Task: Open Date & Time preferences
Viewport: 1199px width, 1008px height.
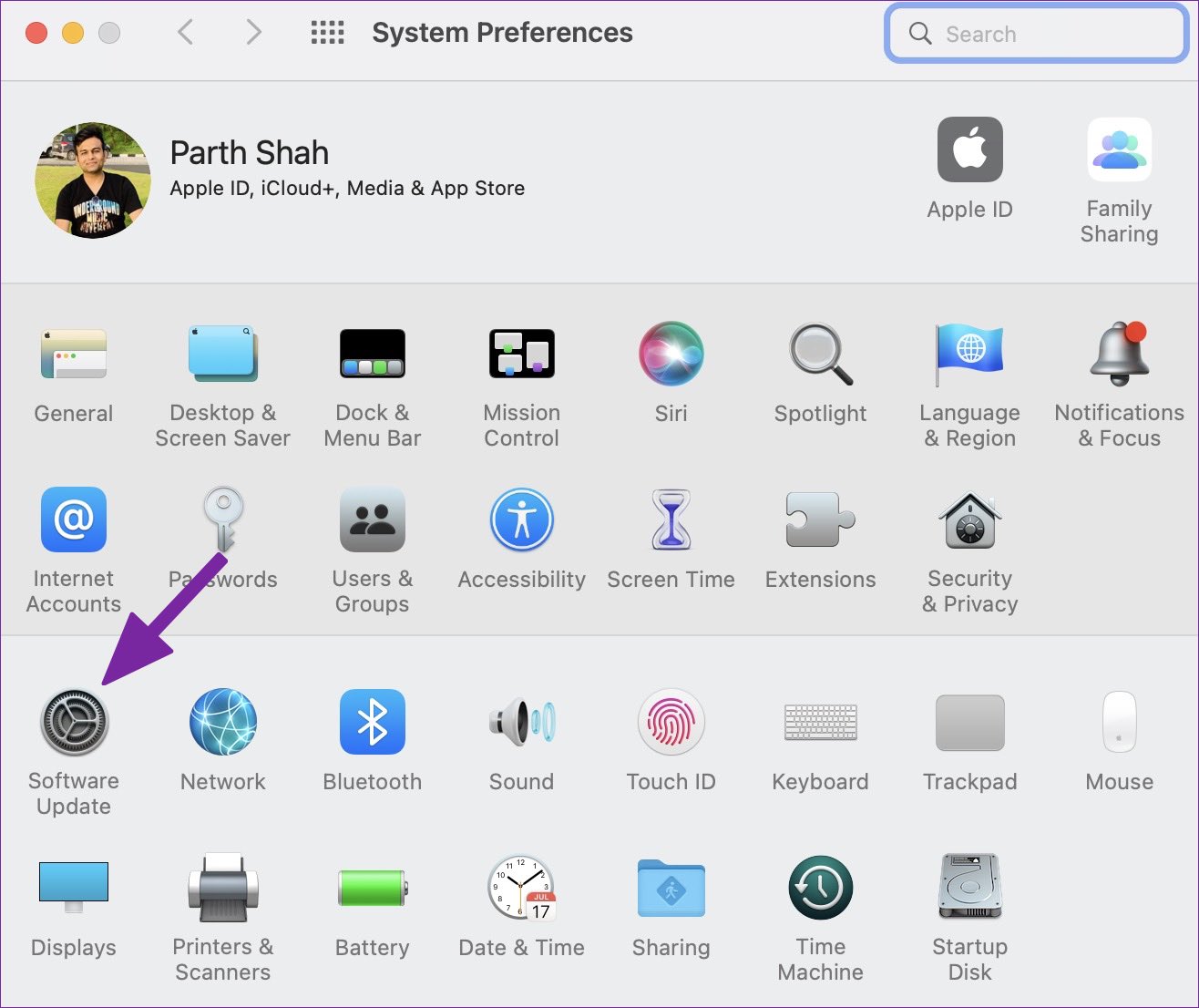Action: (522, 887)
